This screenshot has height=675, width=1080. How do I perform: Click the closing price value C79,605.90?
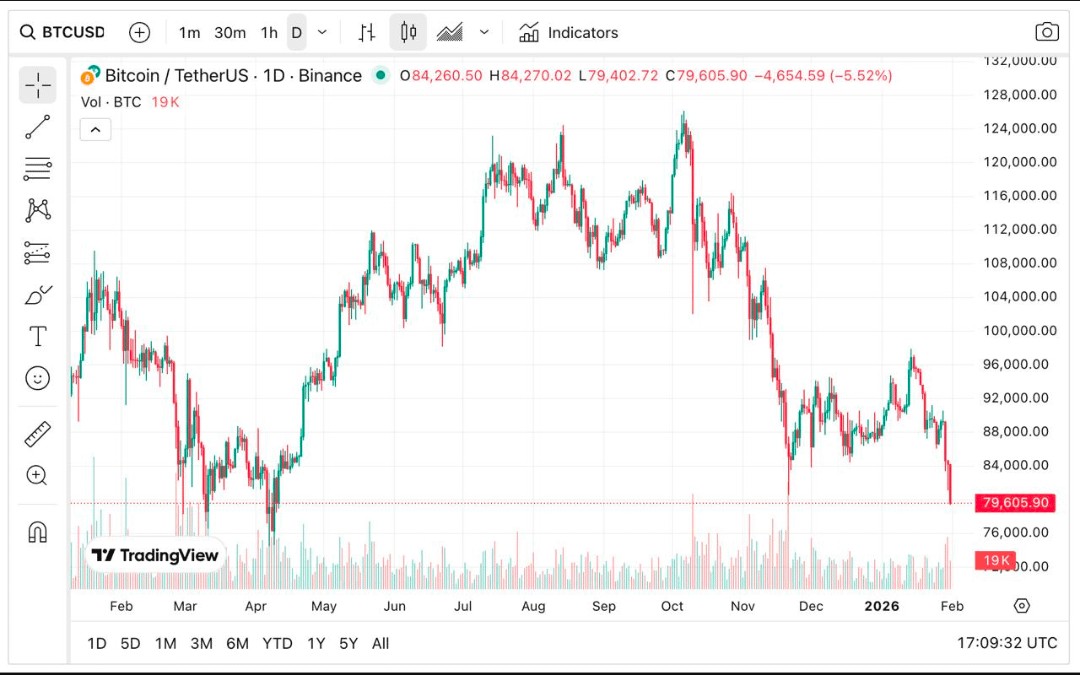point(706,75)
